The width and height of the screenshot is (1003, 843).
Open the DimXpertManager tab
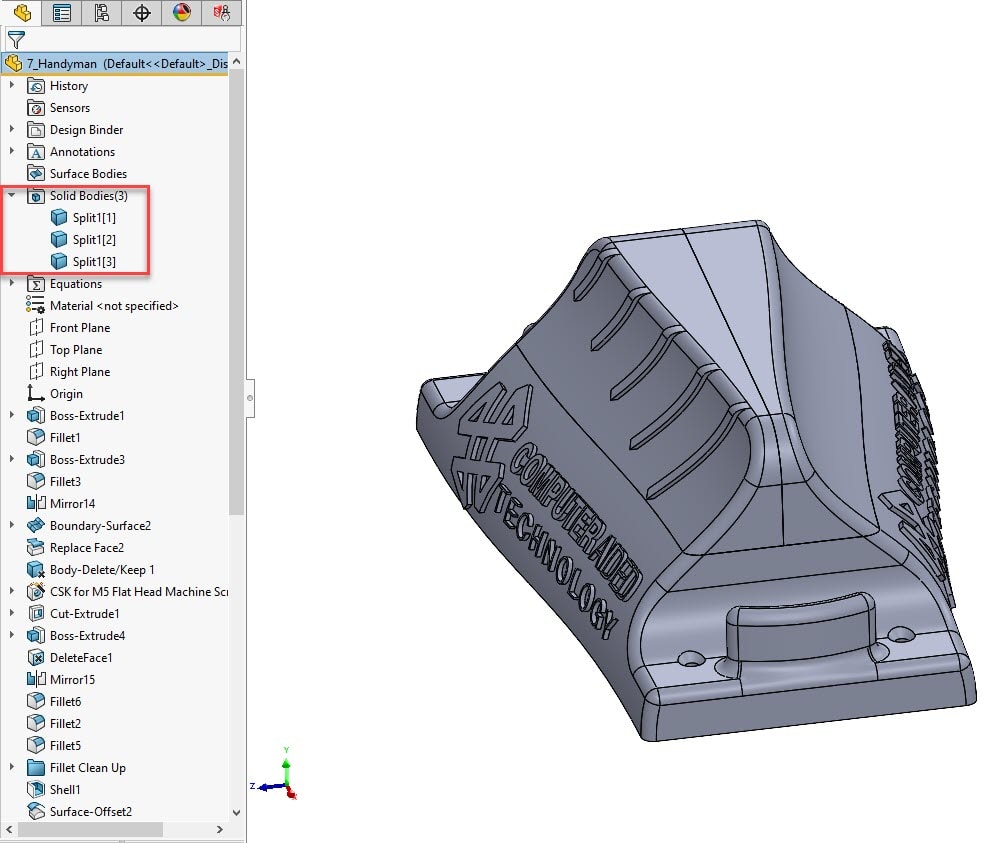141,13
